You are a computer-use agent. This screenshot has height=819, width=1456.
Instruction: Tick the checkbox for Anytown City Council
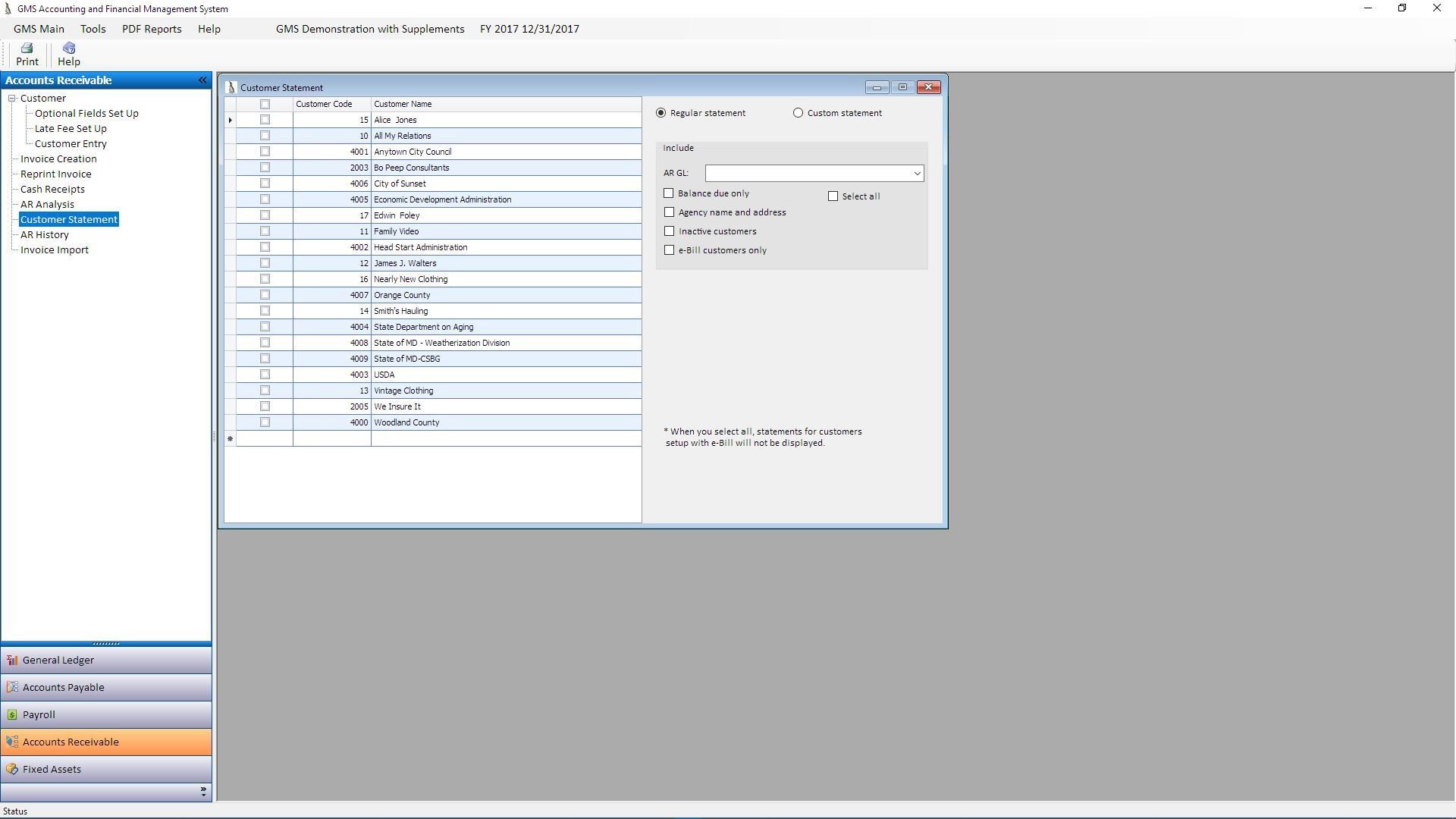point(265,152)
